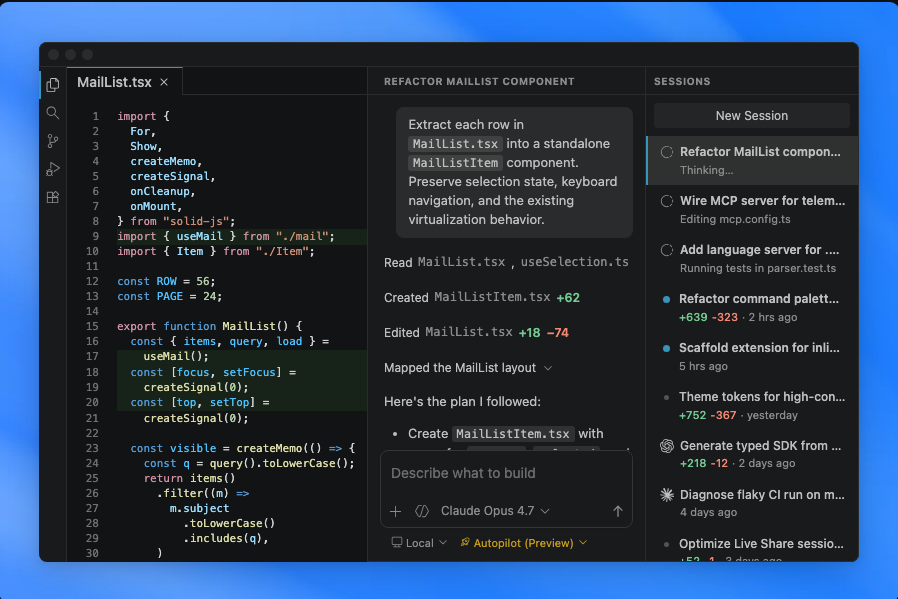Click the blue dot of Refactor command palette session
The width and height of the screenshot is (898, 599).
pos(666,300)
